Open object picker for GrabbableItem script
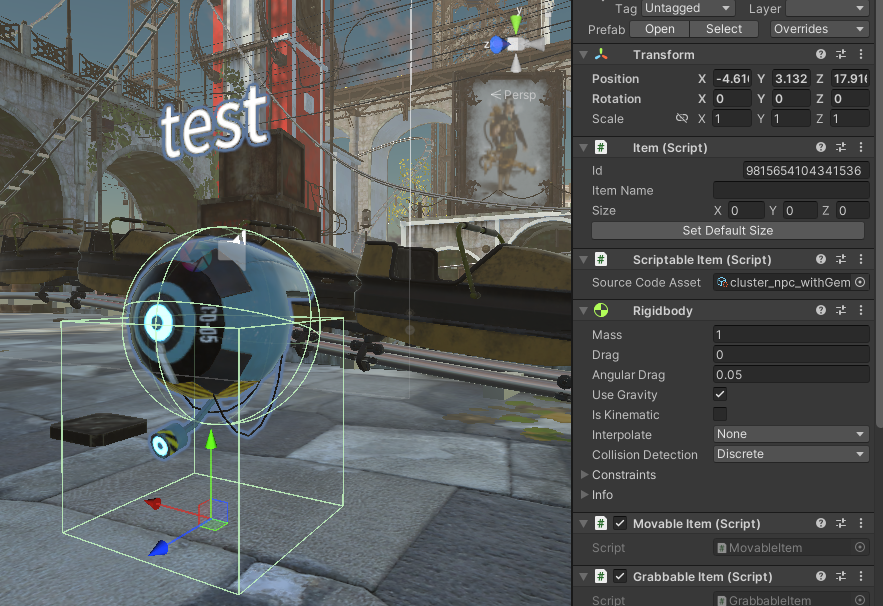This screenshot has width=883, height=606. point(860,600)
